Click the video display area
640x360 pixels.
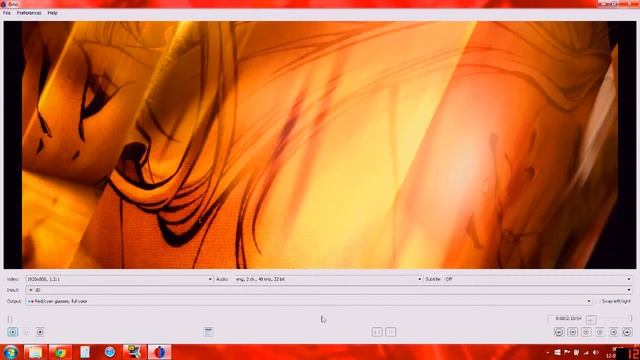pos(320,145)
